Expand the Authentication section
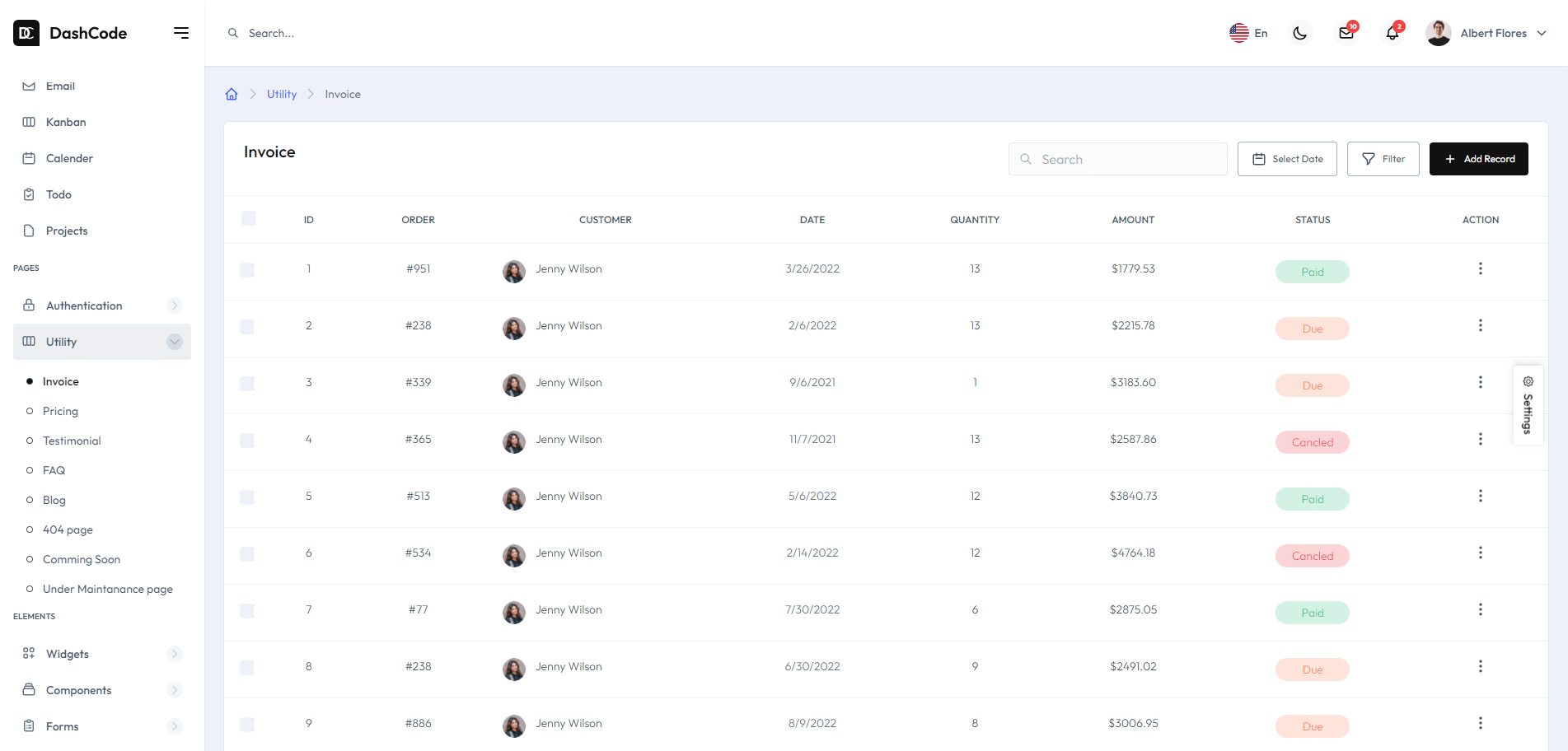Screen dimensions: 1568x751 click(x=174, y=305)
